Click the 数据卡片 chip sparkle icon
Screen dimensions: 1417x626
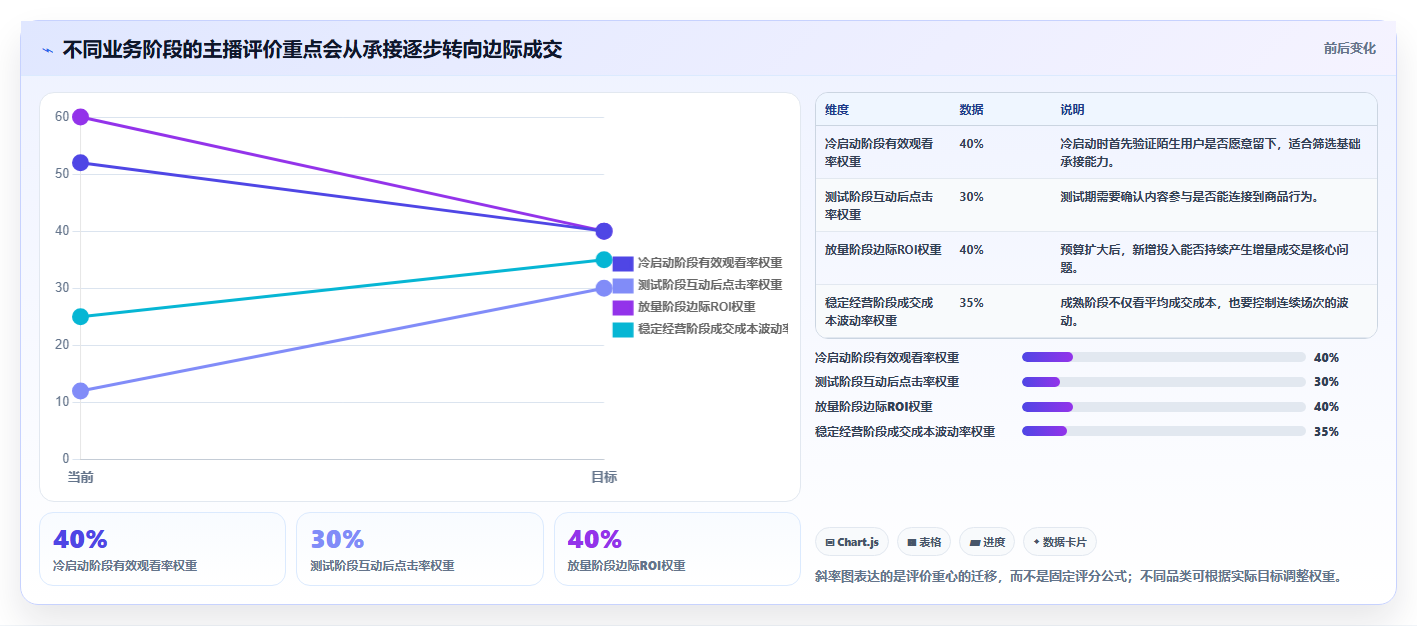pyautogui.click(x=1036, y=542)
